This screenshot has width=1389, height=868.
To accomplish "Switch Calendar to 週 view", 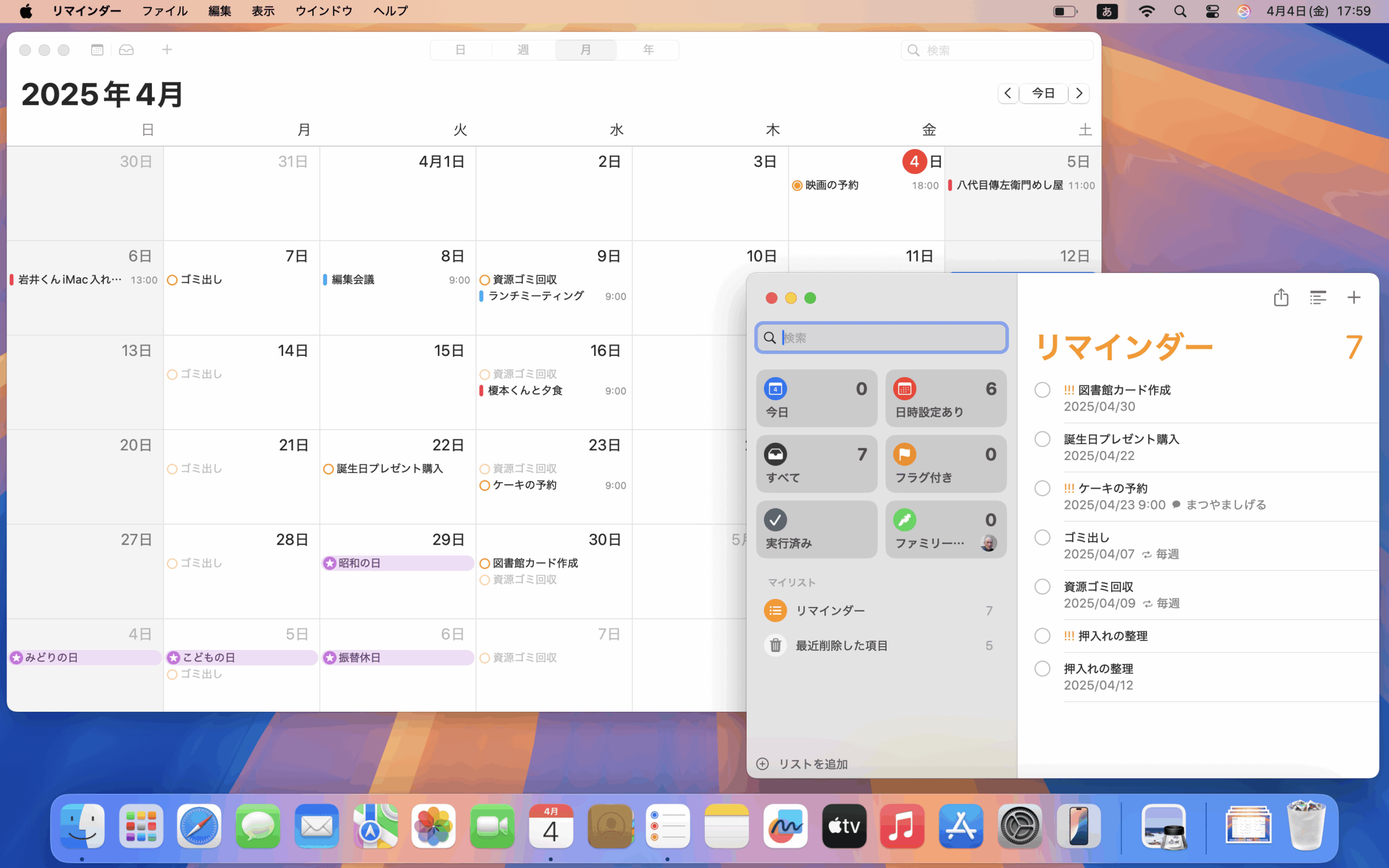I will pos(523,50).
